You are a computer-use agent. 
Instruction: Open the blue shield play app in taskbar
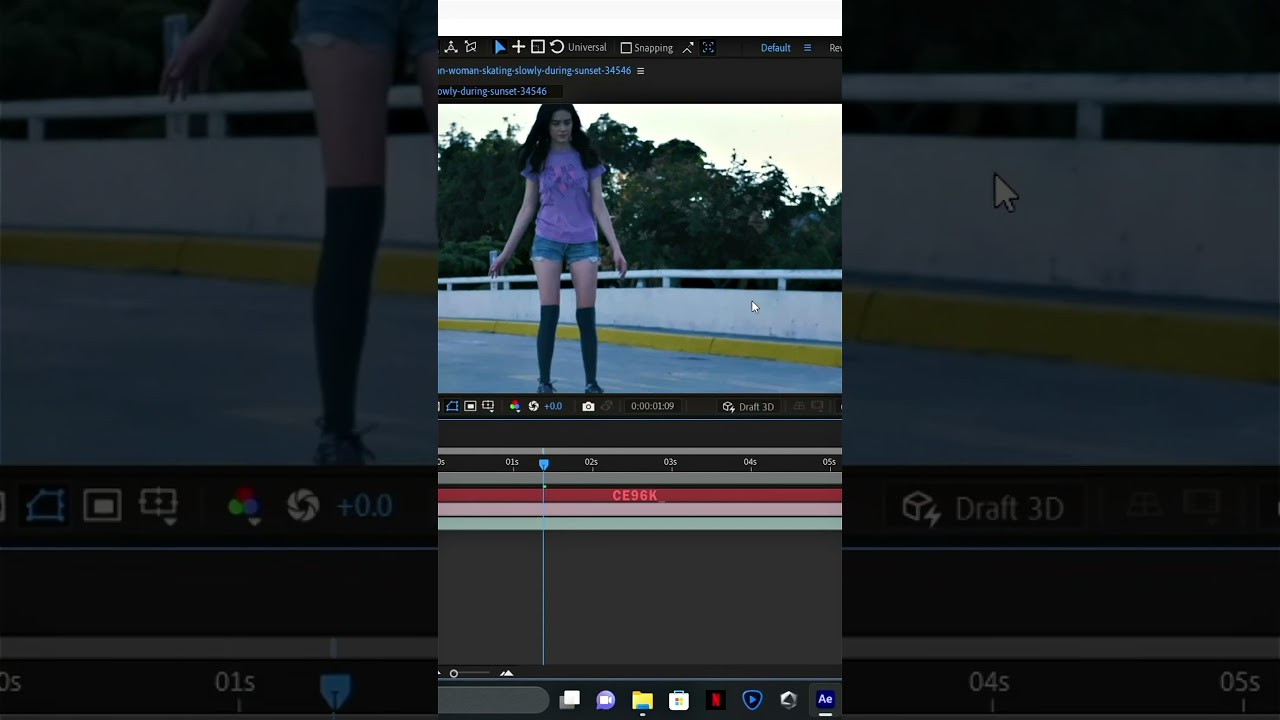click(752, 700)
